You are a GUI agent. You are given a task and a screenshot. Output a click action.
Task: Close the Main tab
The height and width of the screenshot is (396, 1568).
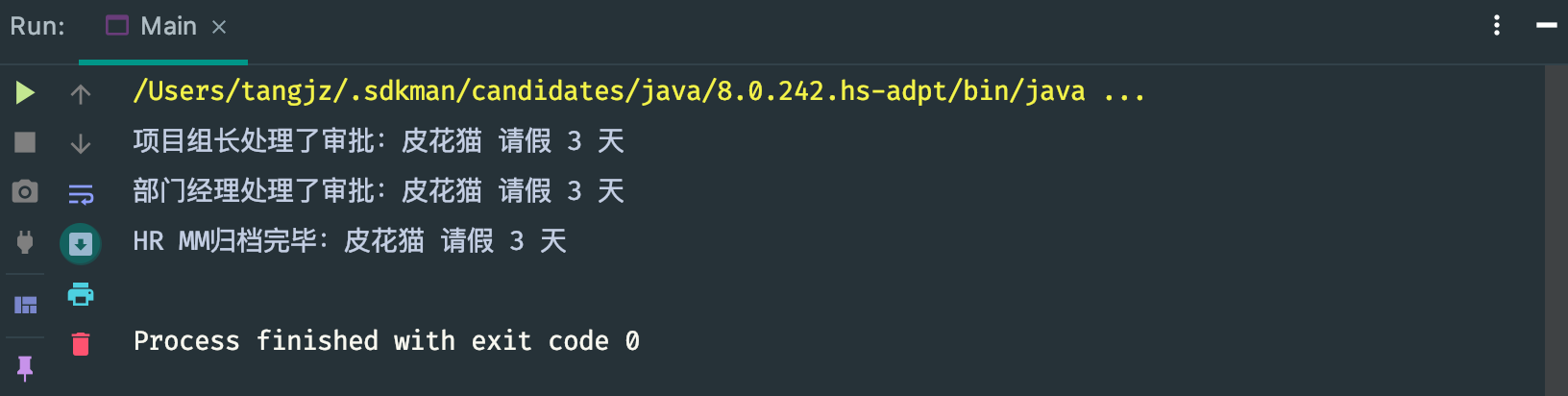[219, 27]
